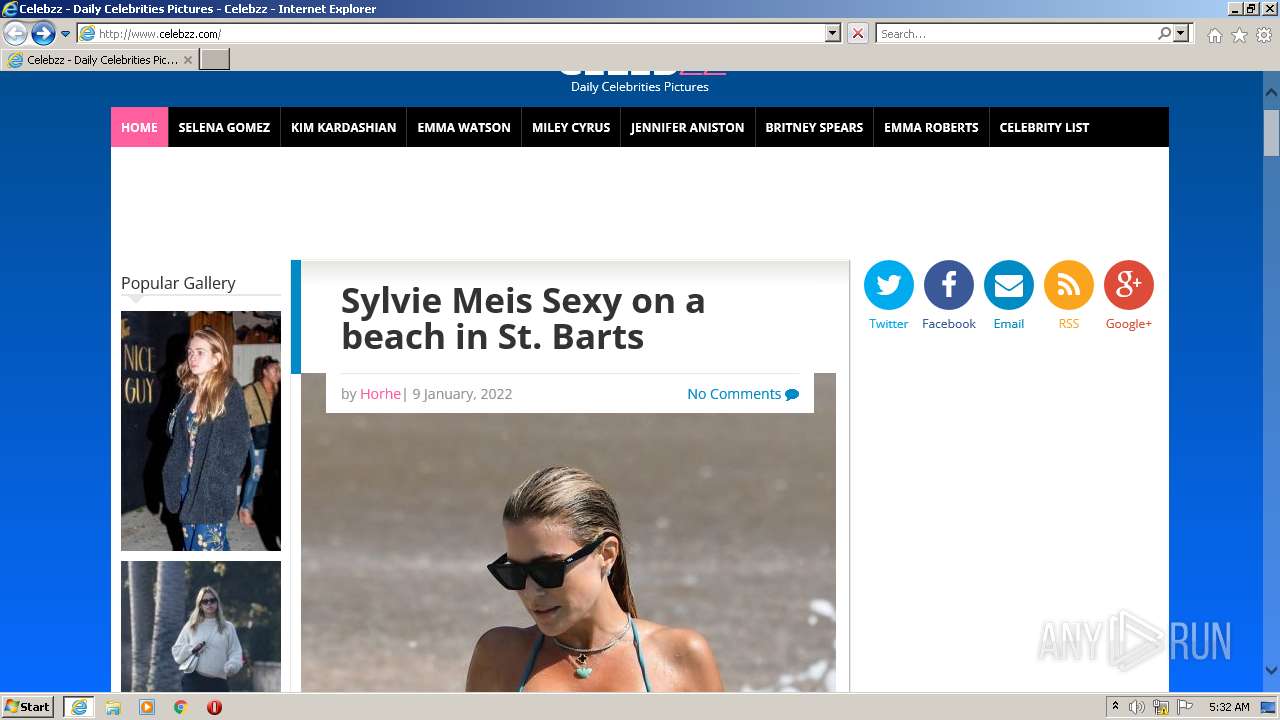Click the Google+ text link
The height and width of the screenshot is (720, 1280).
[1128, 324]
